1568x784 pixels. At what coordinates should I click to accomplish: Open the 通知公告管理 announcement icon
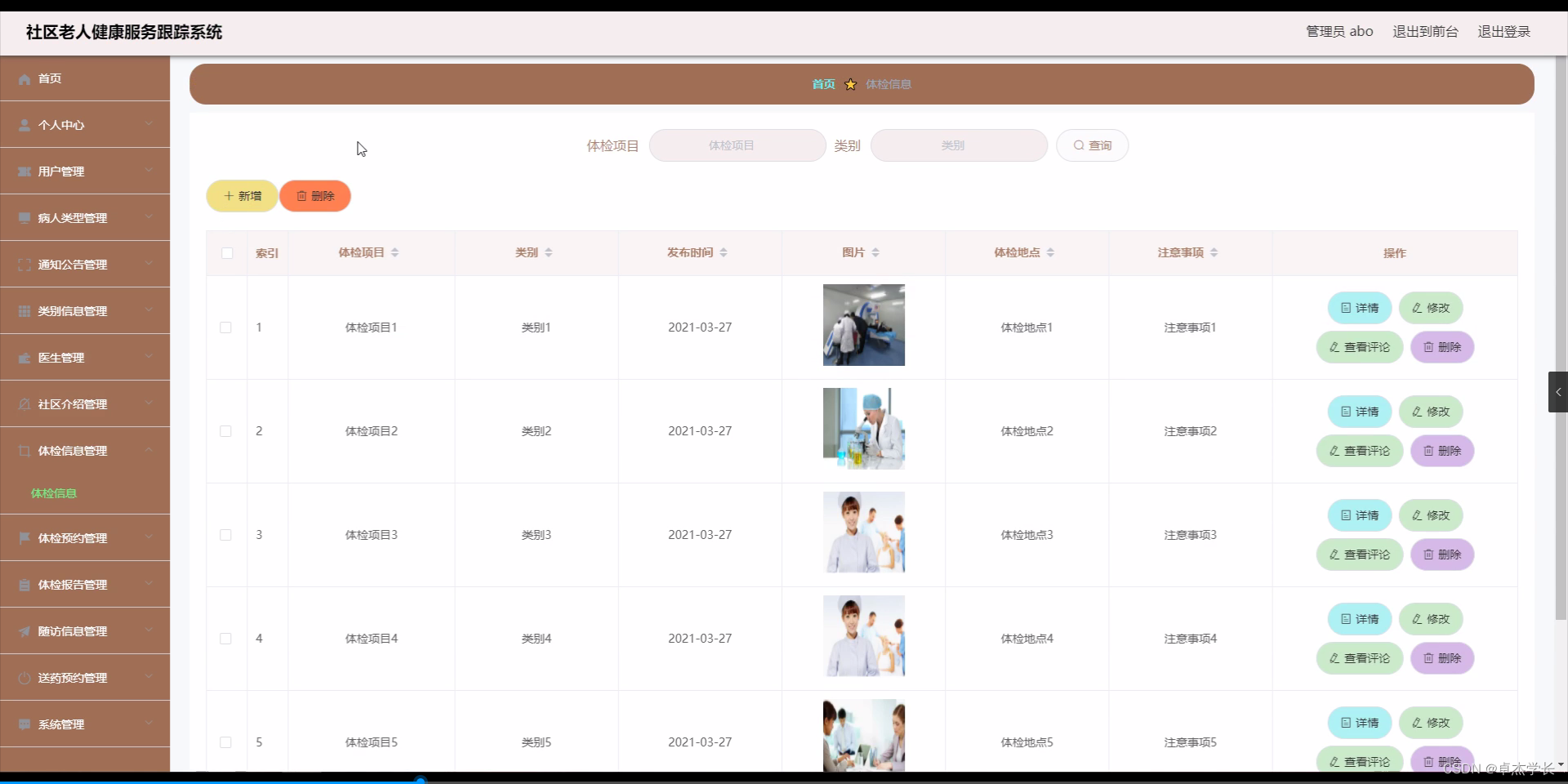[24, 265]
